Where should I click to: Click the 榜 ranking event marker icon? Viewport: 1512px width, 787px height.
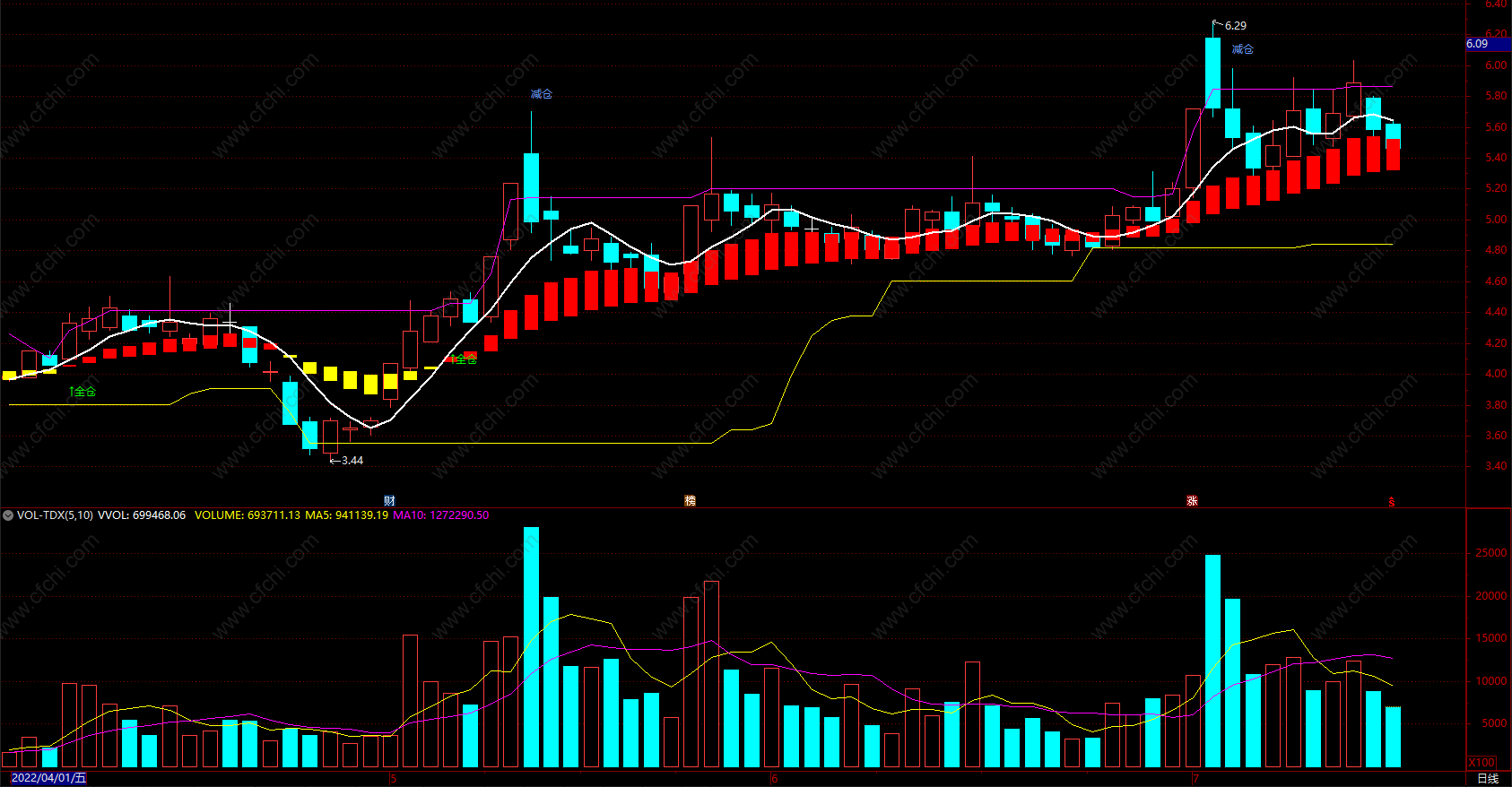(690, 500)
